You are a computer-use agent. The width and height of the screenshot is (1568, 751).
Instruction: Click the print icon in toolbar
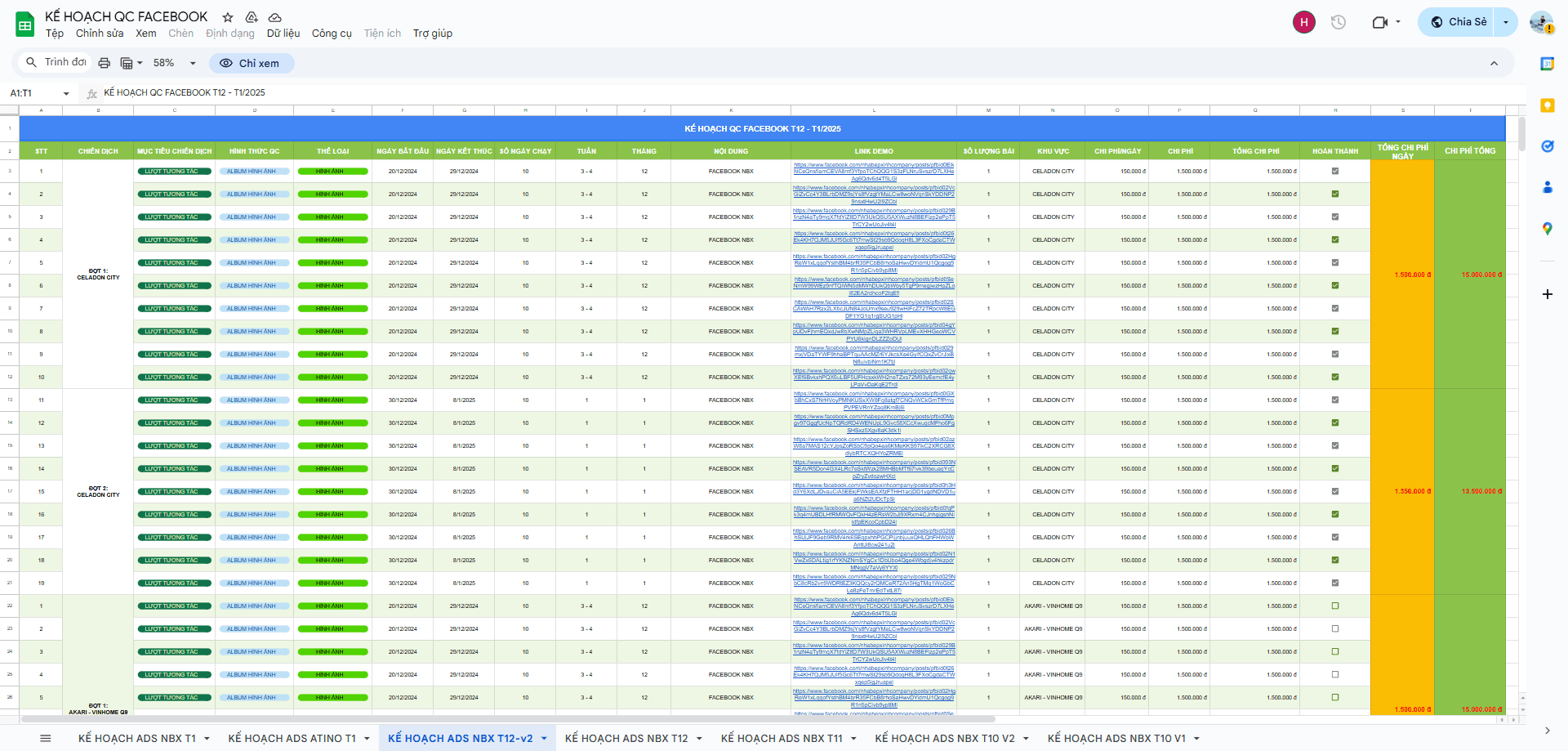click(x=104, y=63)
